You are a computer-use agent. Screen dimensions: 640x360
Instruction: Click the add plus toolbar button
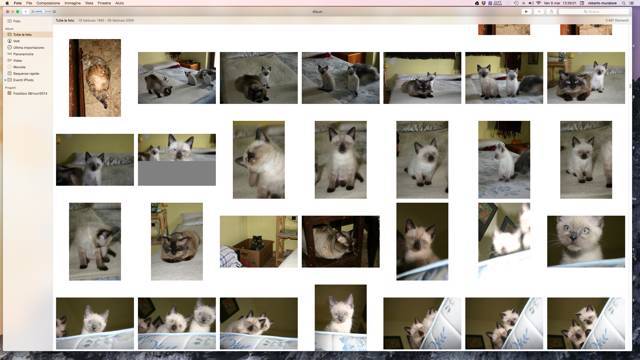[x=539, y=12]
